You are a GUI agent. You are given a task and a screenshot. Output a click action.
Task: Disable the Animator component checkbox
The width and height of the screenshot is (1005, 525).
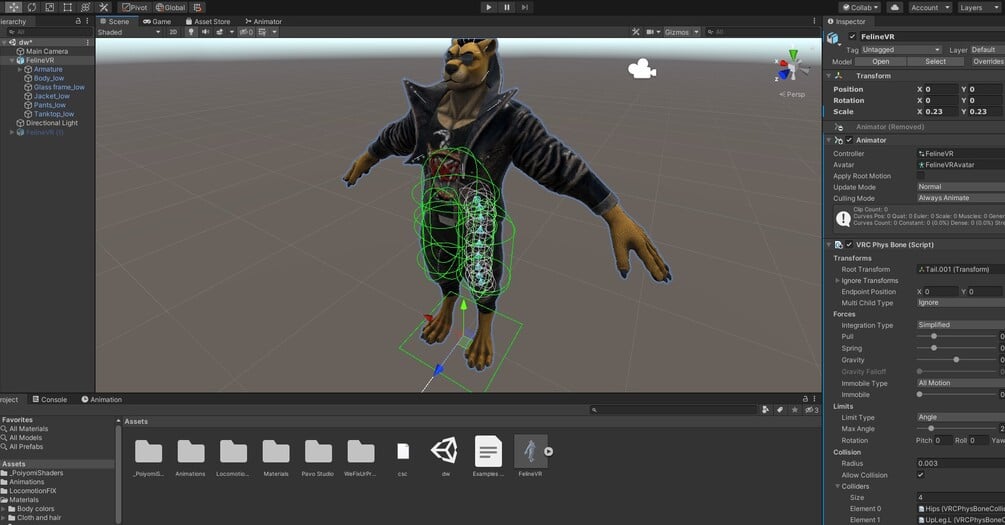pyautogui.click(x=849, y=140)
